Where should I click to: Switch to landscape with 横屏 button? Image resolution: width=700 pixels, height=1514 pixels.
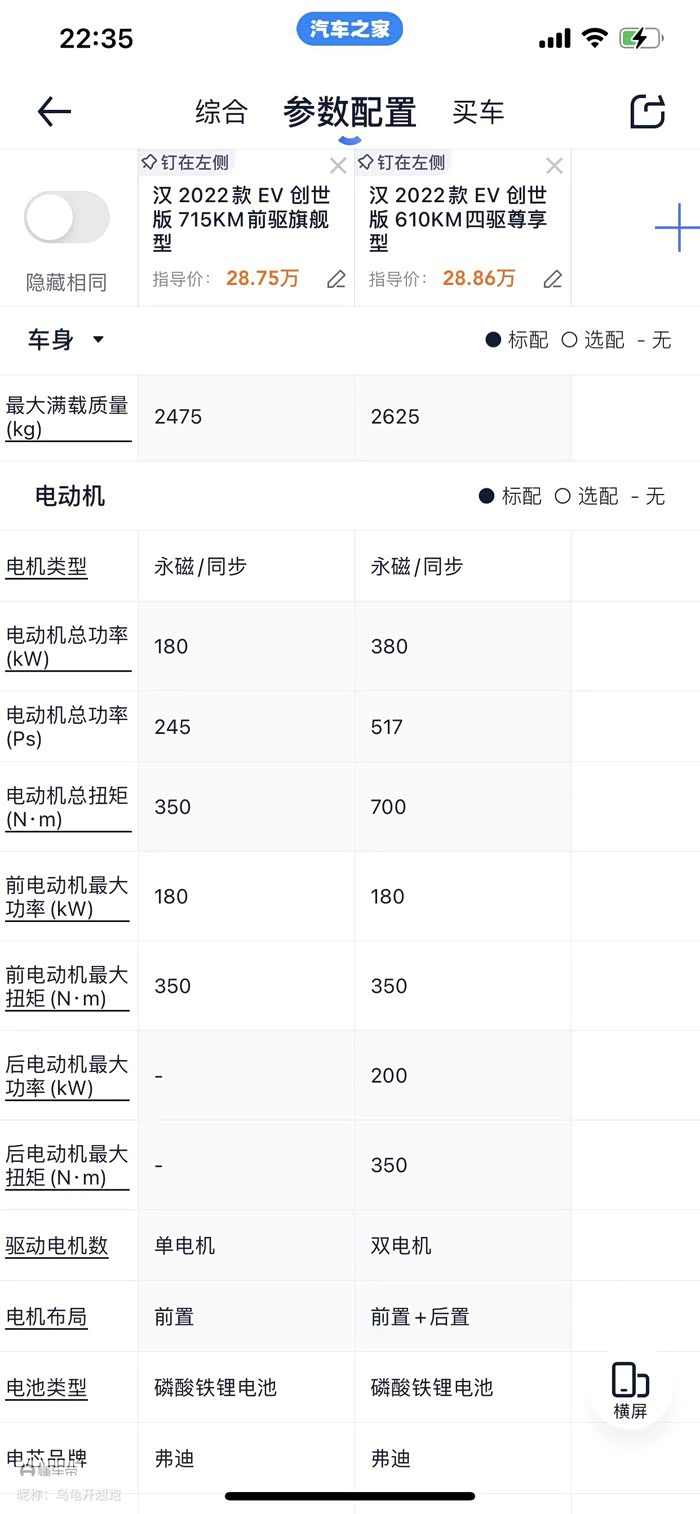(630, 1390)
